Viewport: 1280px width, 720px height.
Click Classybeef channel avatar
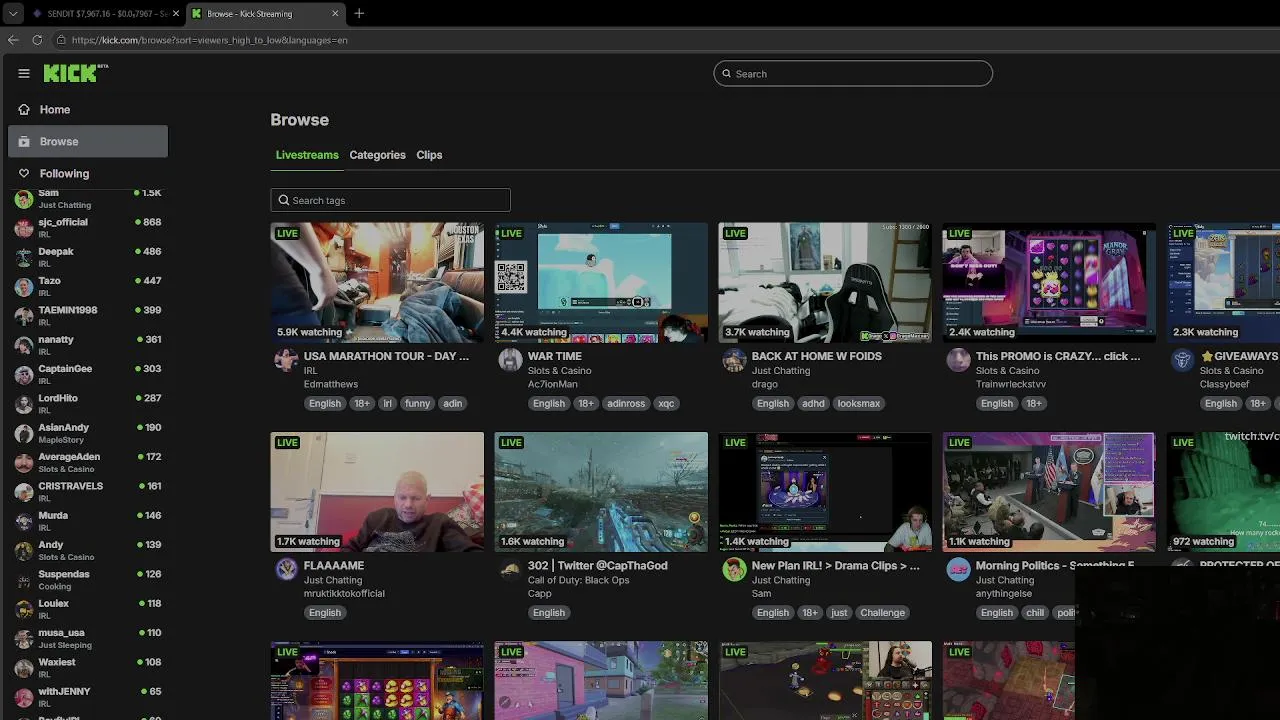1182,360
